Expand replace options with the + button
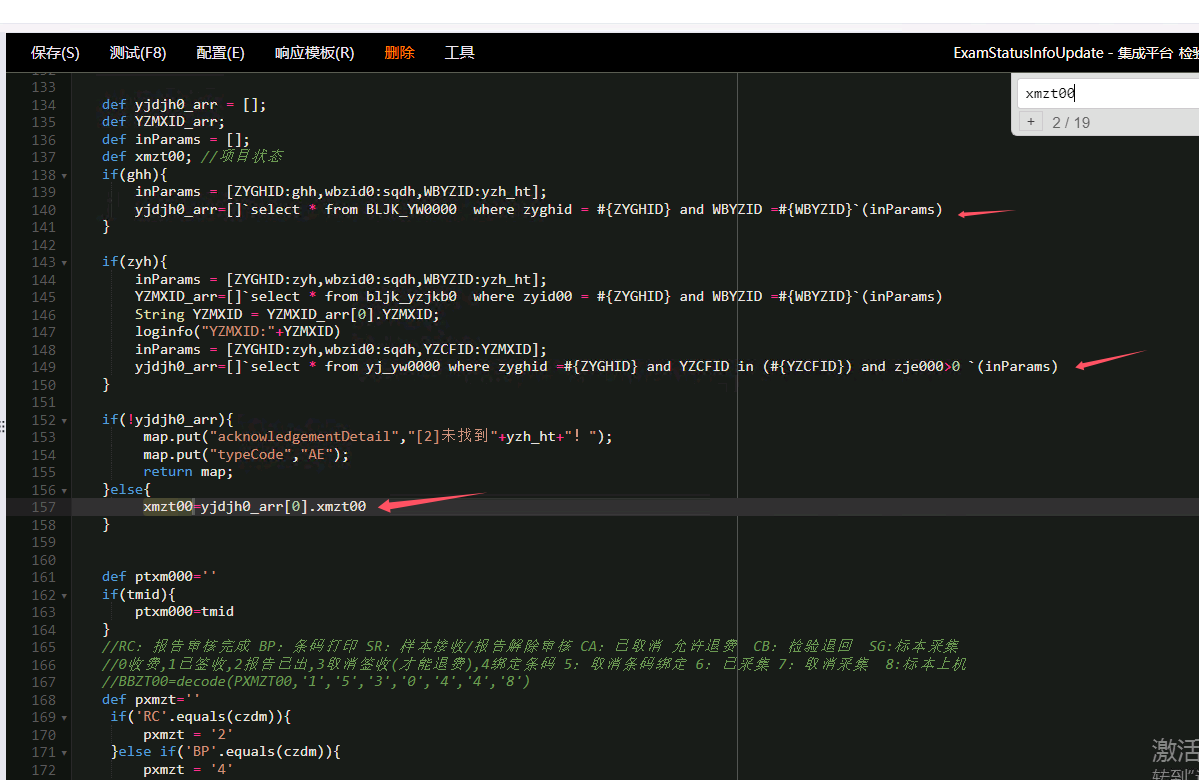 click(1031, 122)
